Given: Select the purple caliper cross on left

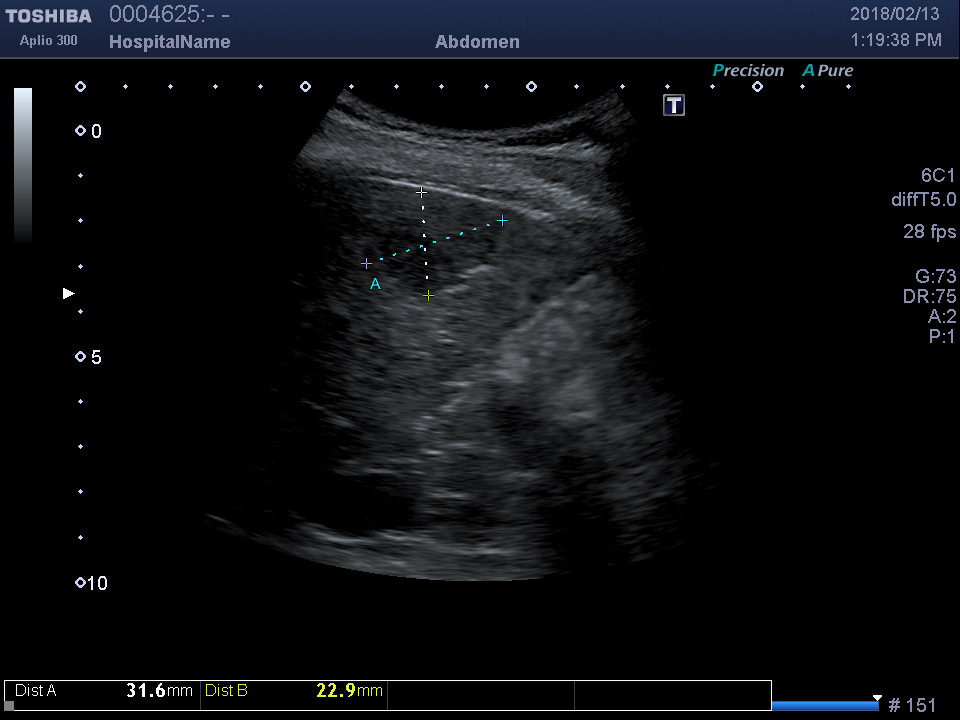Looking at the screenshot, I should click(366, 263).
